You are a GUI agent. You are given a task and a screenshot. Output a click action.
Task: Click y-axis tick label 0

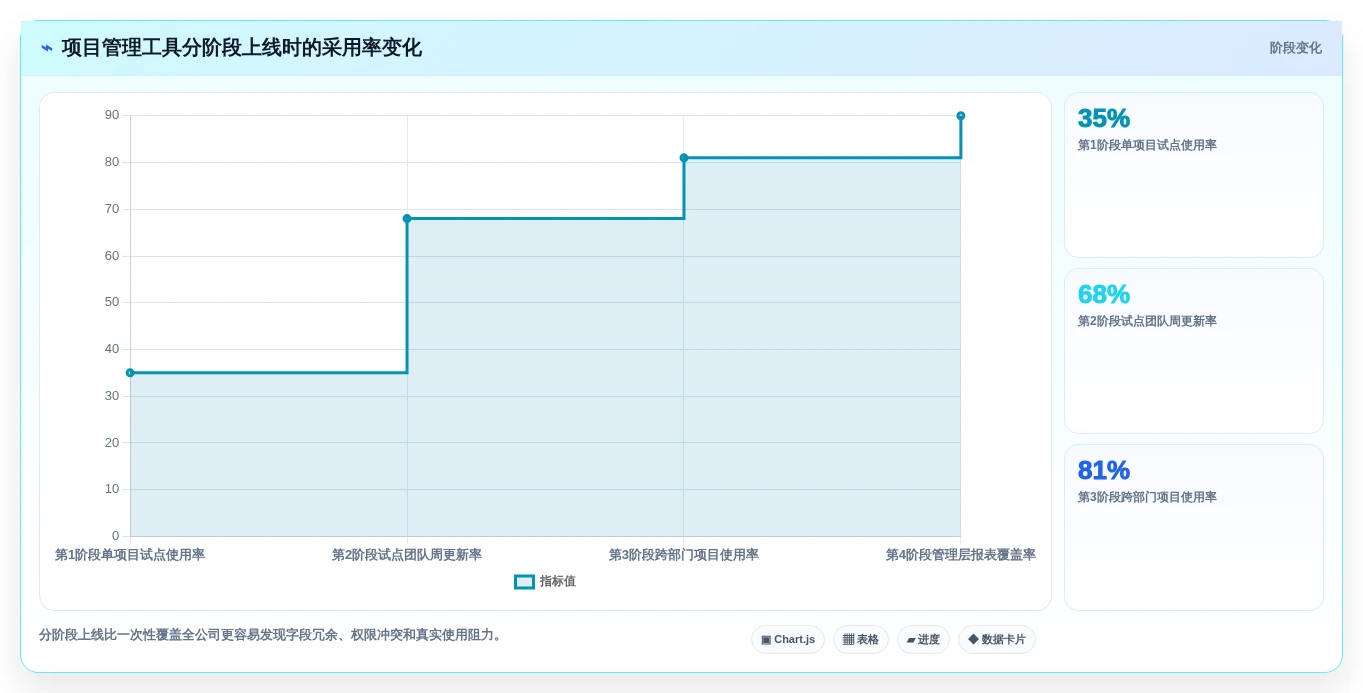pos(115,536)
